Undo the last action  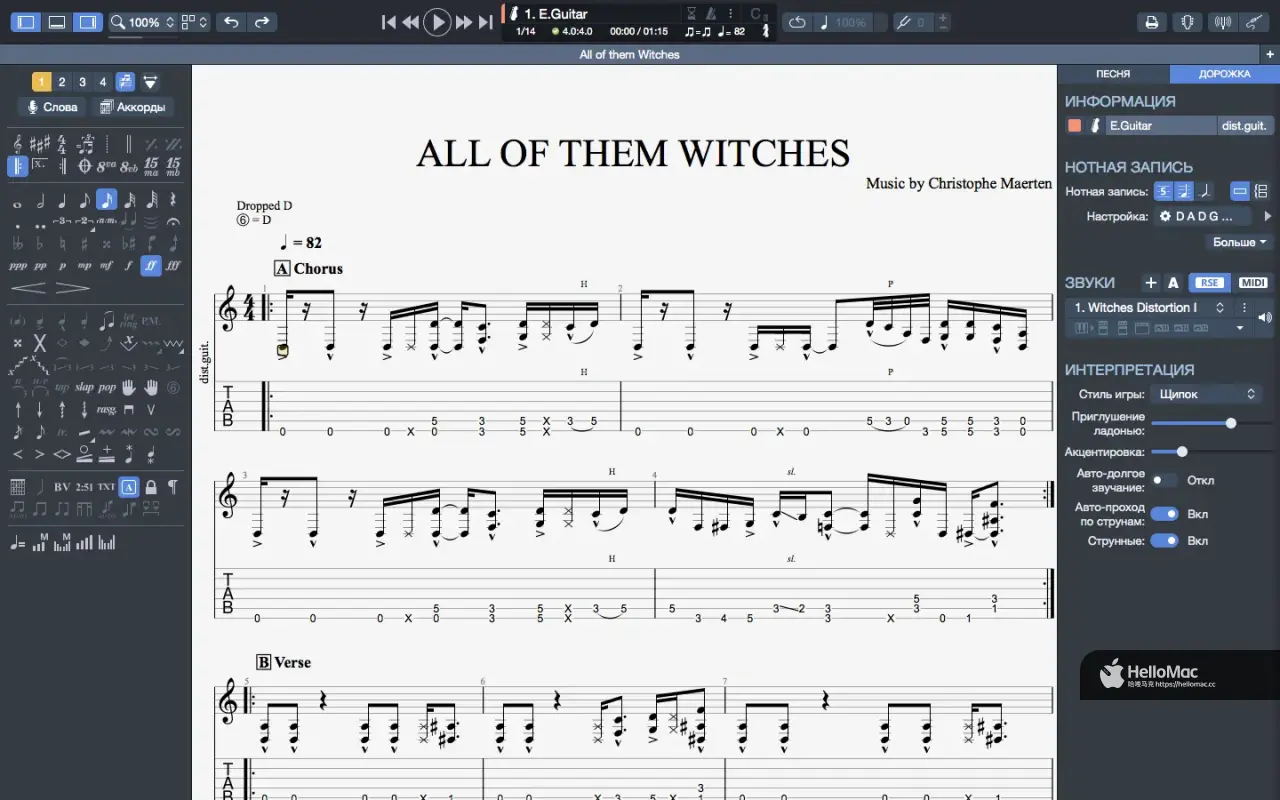pyautogui.click(x=231, y=22)
